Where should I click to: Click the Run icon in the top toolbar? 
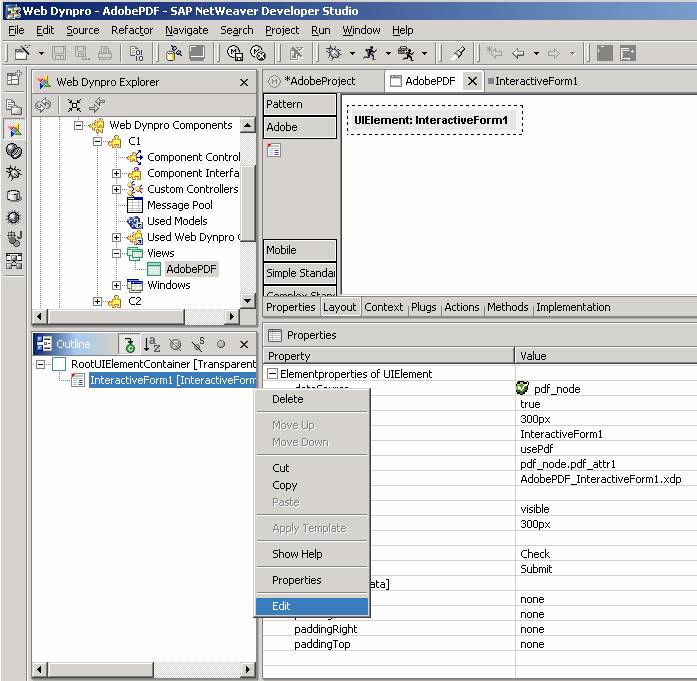(371, 53)
